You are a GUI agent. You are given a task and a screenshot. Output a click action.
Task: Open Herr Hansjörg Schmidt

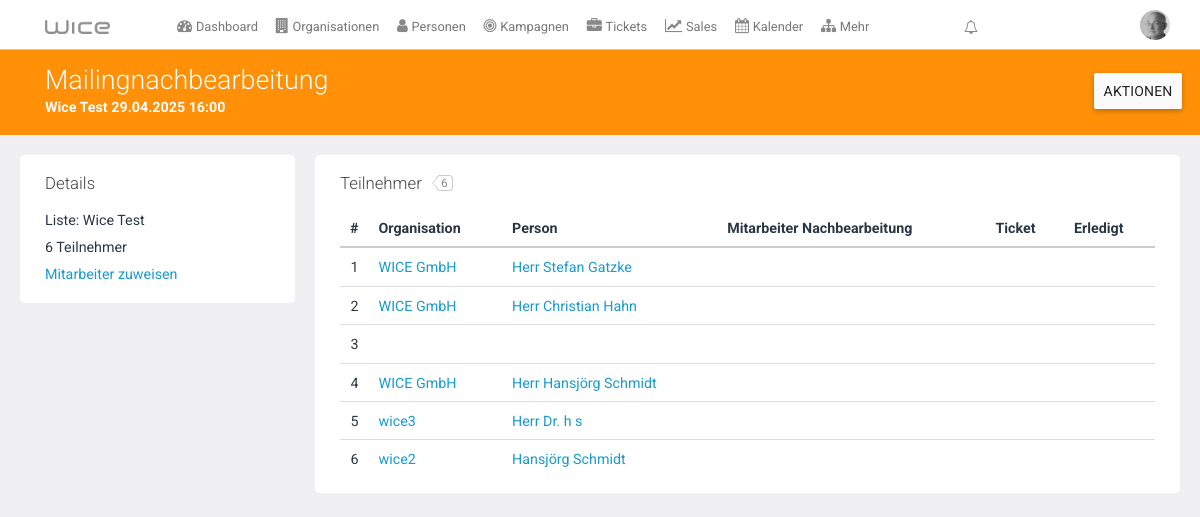pos(584,383)
